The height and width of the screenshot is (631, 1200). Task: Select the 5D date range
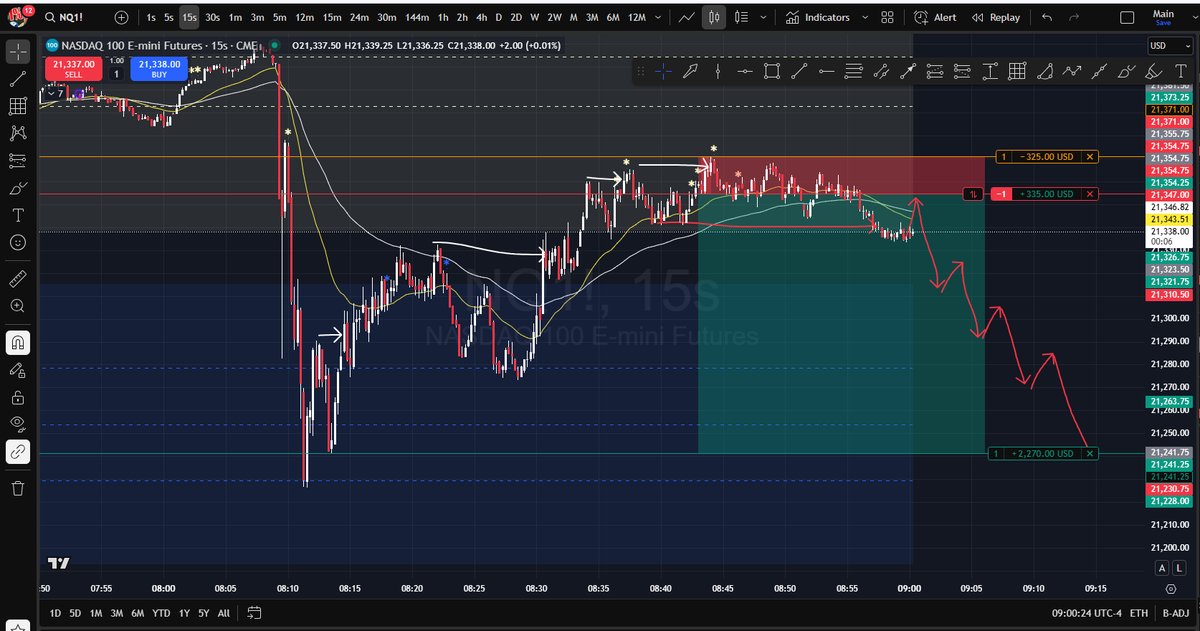click(75, 613)
